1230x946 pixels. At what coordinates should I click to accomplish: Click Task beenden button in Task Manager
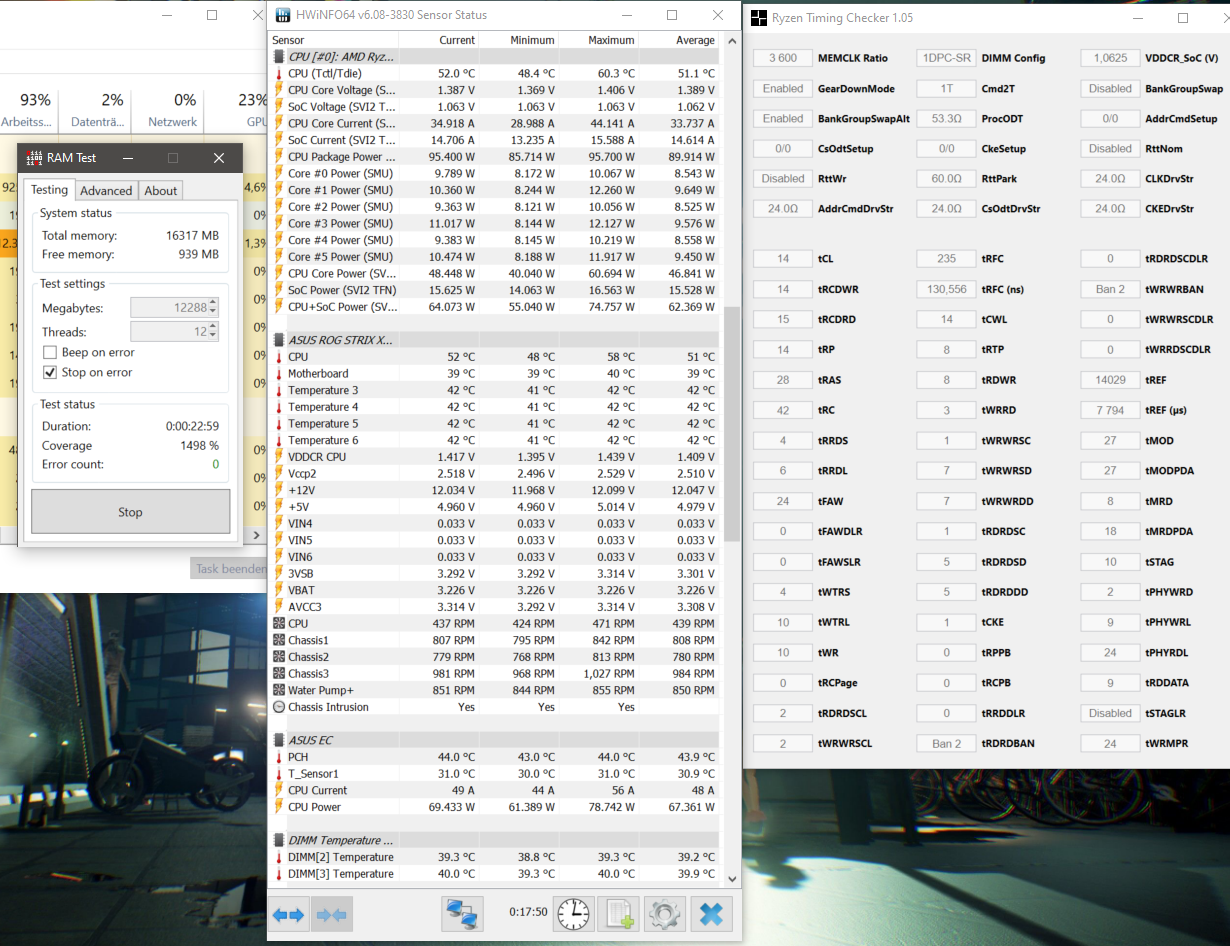229,568
